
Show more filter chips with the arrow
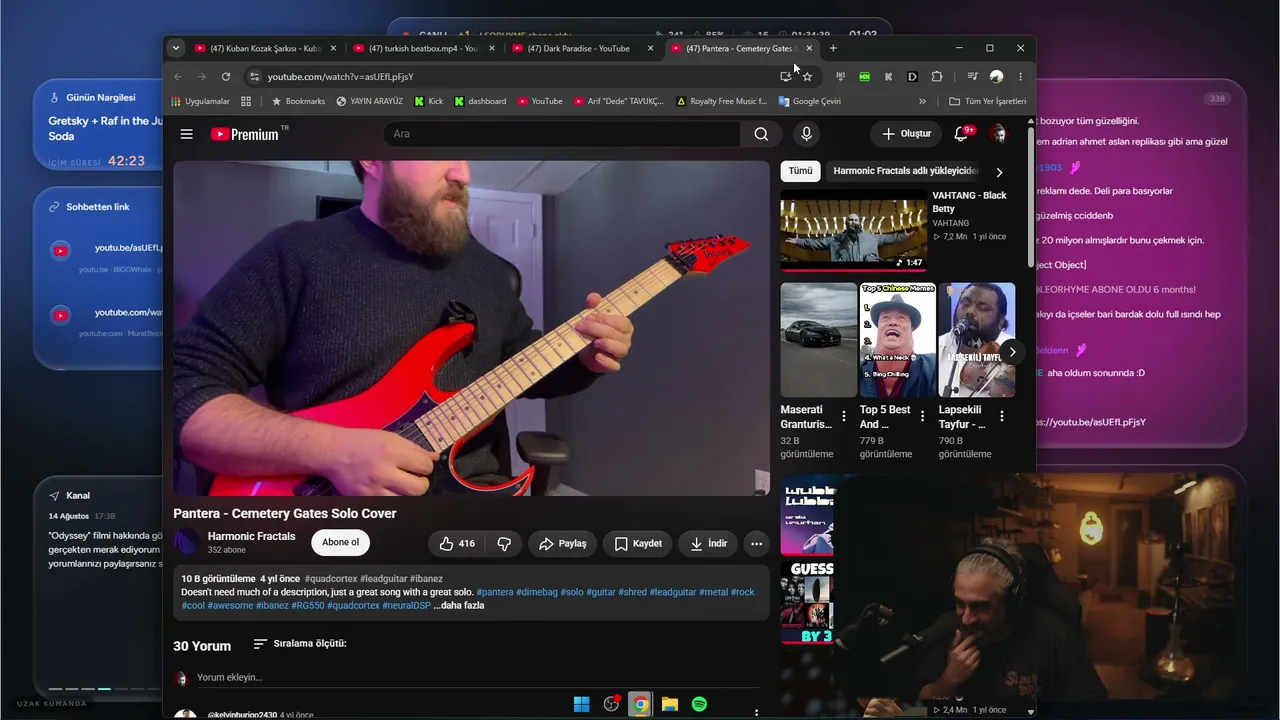(x=998, y=172)
